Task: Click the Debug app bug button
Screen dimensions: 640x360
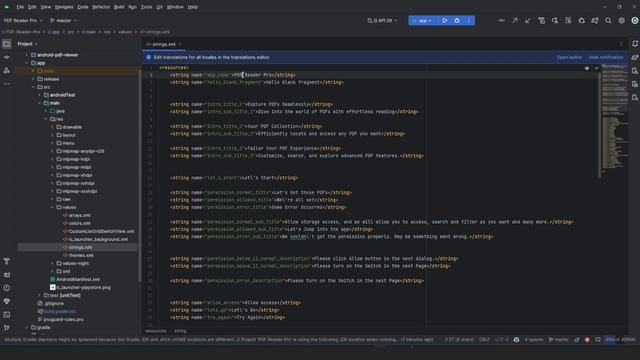Action: [457, 20]
